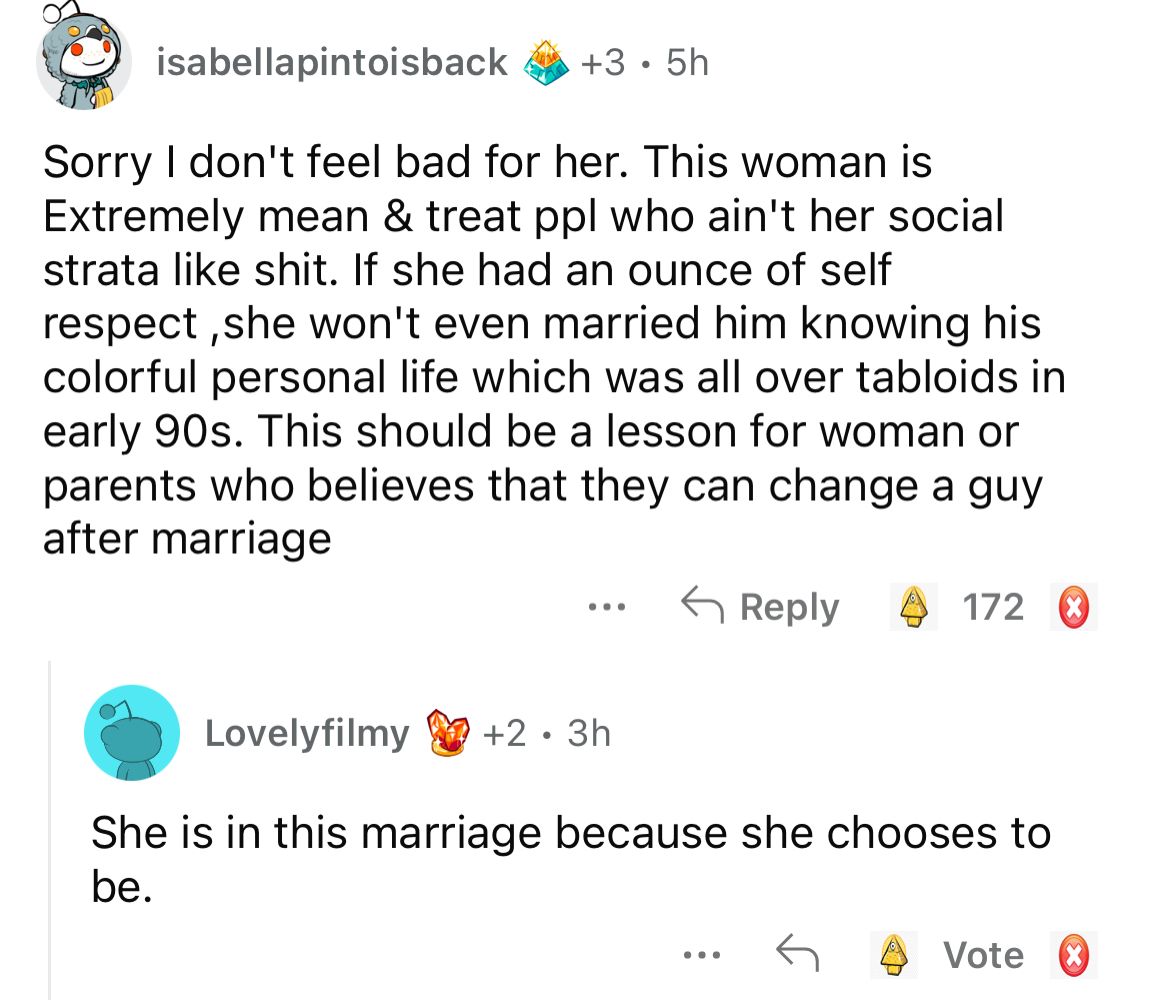Click the 172 score count
Screen dimensions: 1170x1000
[x=993, y=607]
